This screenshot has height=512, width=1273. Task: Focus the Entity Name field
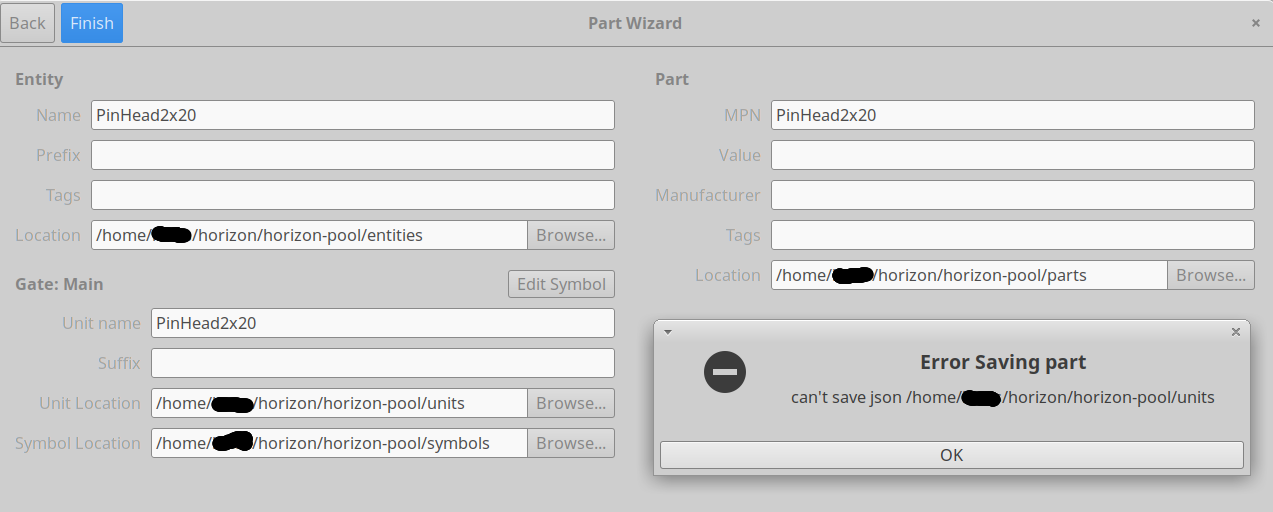353,115
